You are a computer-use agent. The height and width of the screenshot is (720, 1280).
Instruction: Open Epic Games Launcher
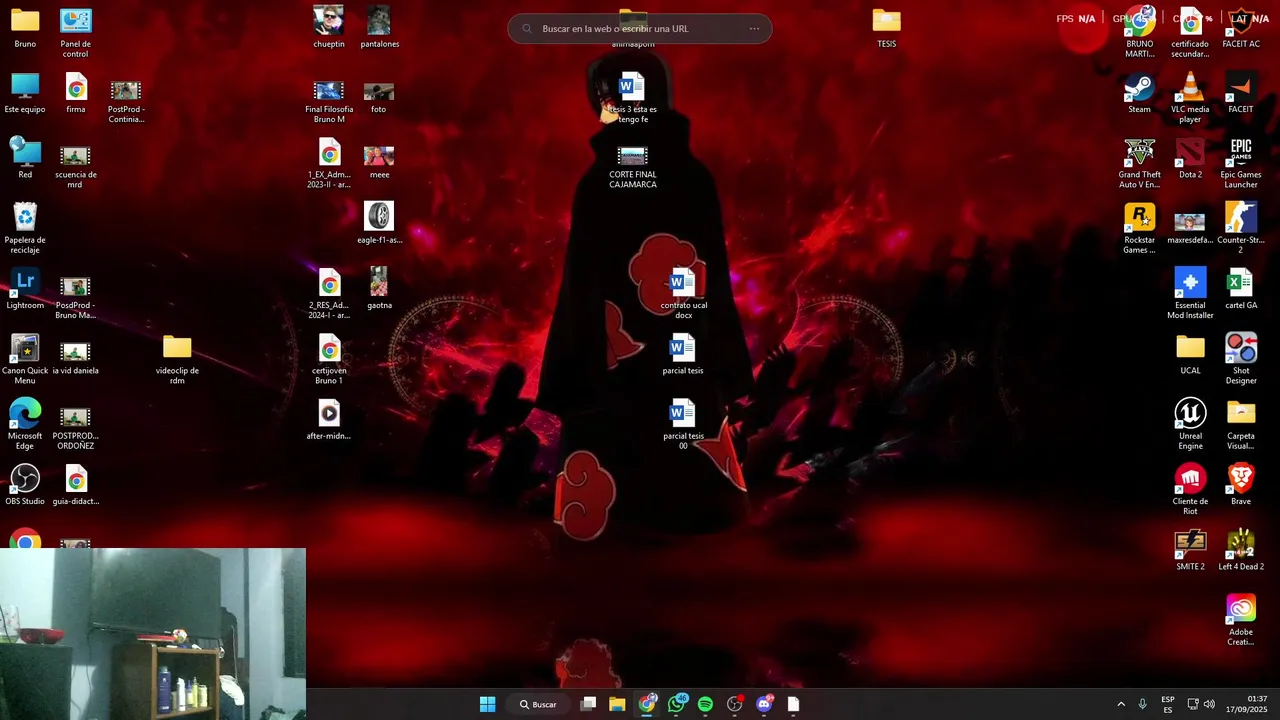point(1240,163)
